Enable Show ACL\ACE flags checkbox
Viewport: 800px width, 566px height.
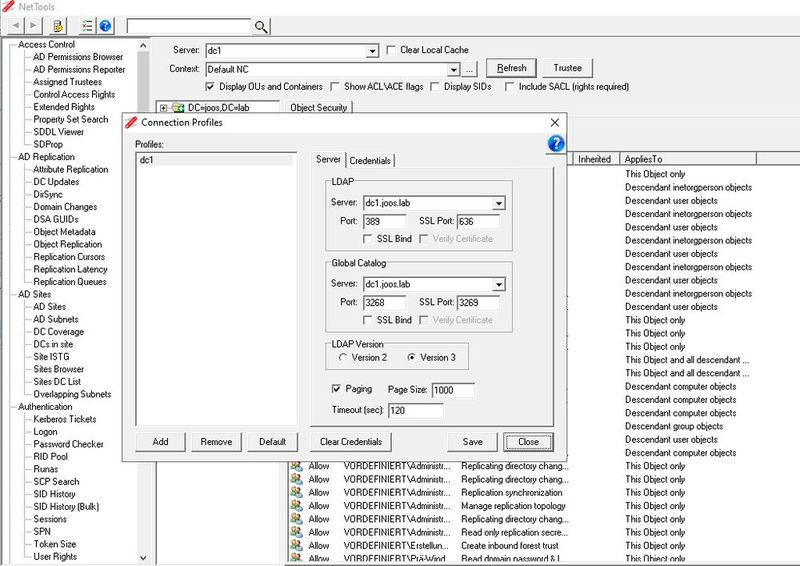click(335, 87)
